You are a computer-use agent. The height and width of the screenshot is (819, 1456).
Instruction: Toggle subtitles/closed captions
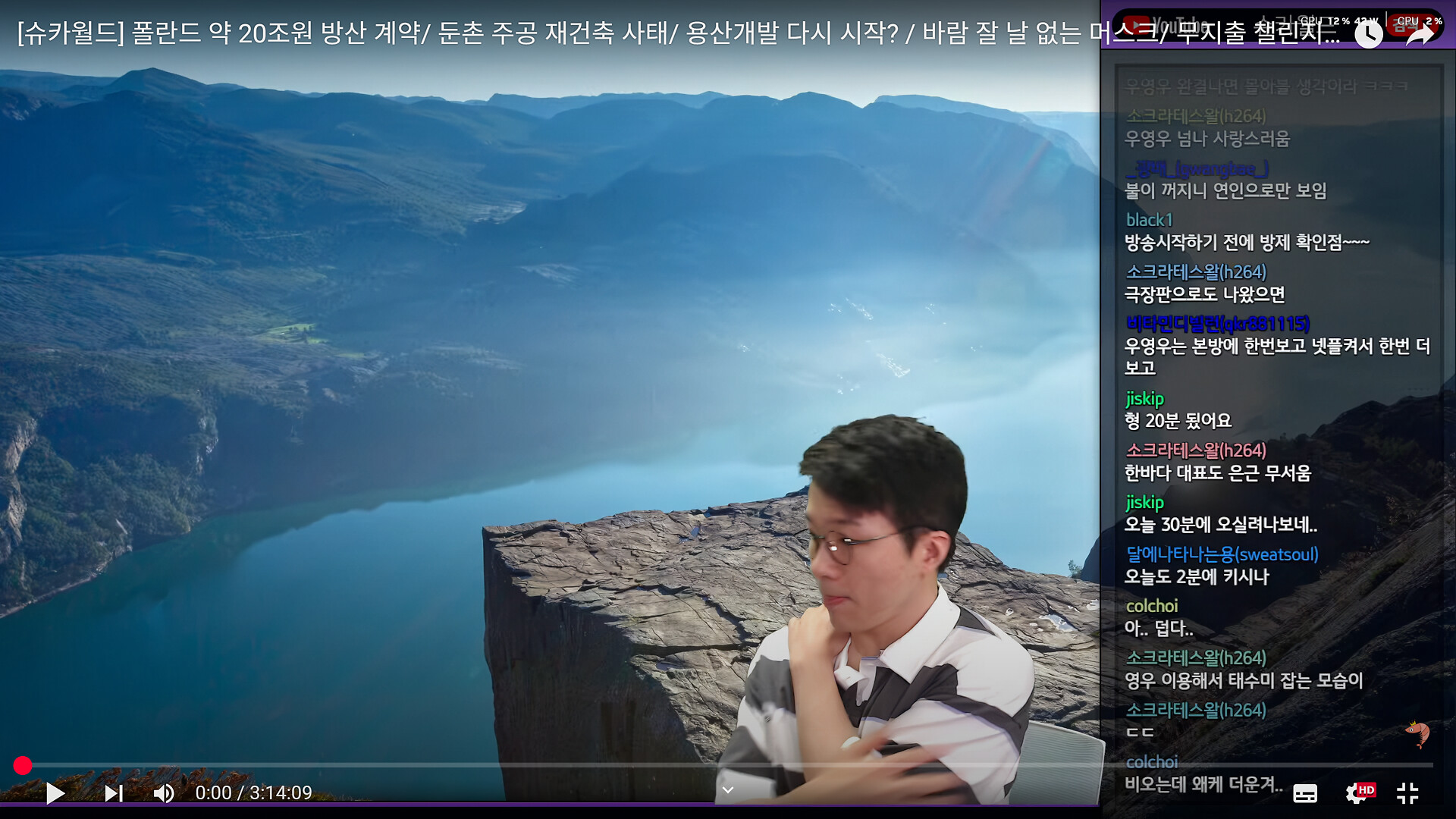(1304, 793)
